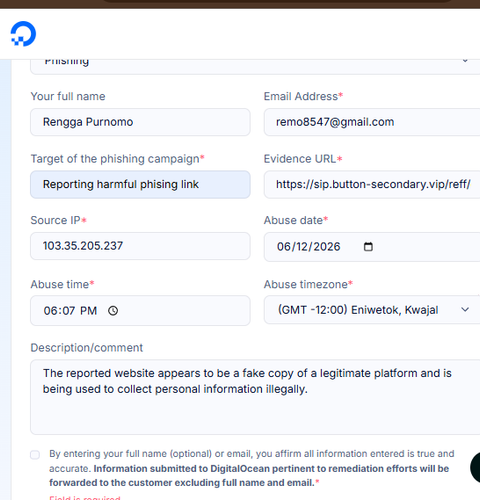Image resolution: width=480 pixels, height=500 pixels.
Task: Click the 'Abuse time' label
Action: [62, 284]
